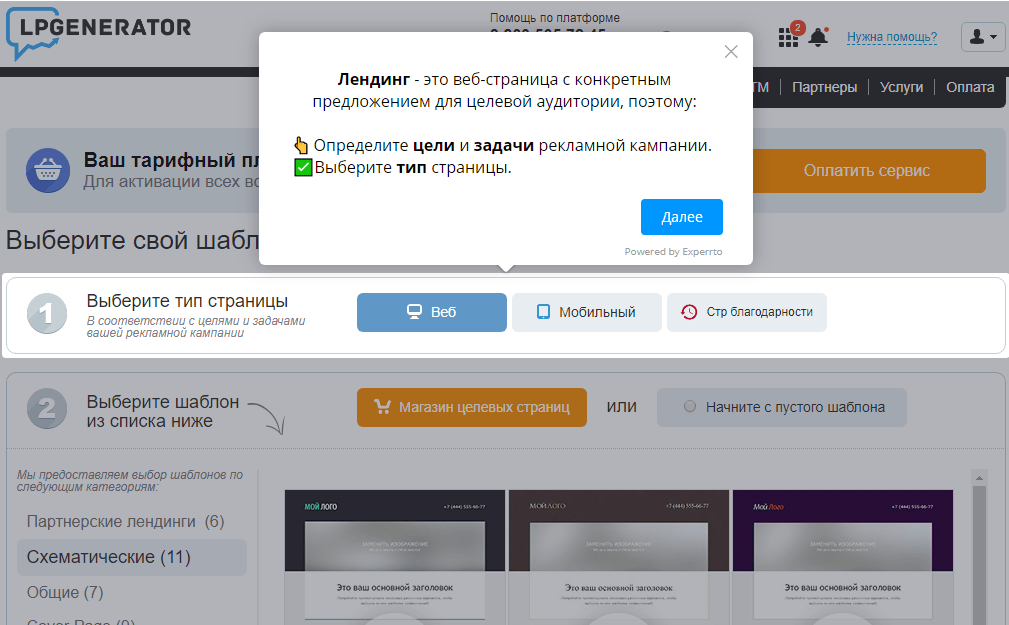
Task: Open the Оплата menu
Action: (x=969, y=87)
